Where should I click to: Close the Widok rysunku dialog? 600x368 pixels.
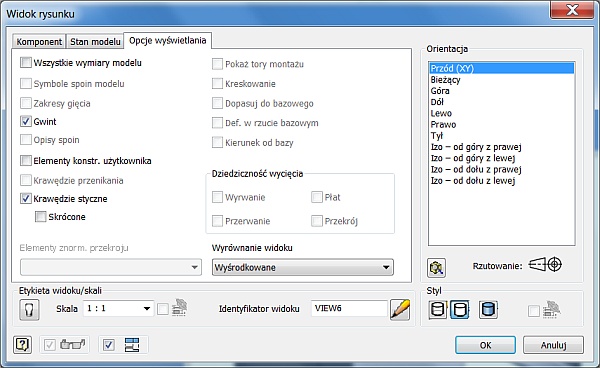[x=572, y=10]
